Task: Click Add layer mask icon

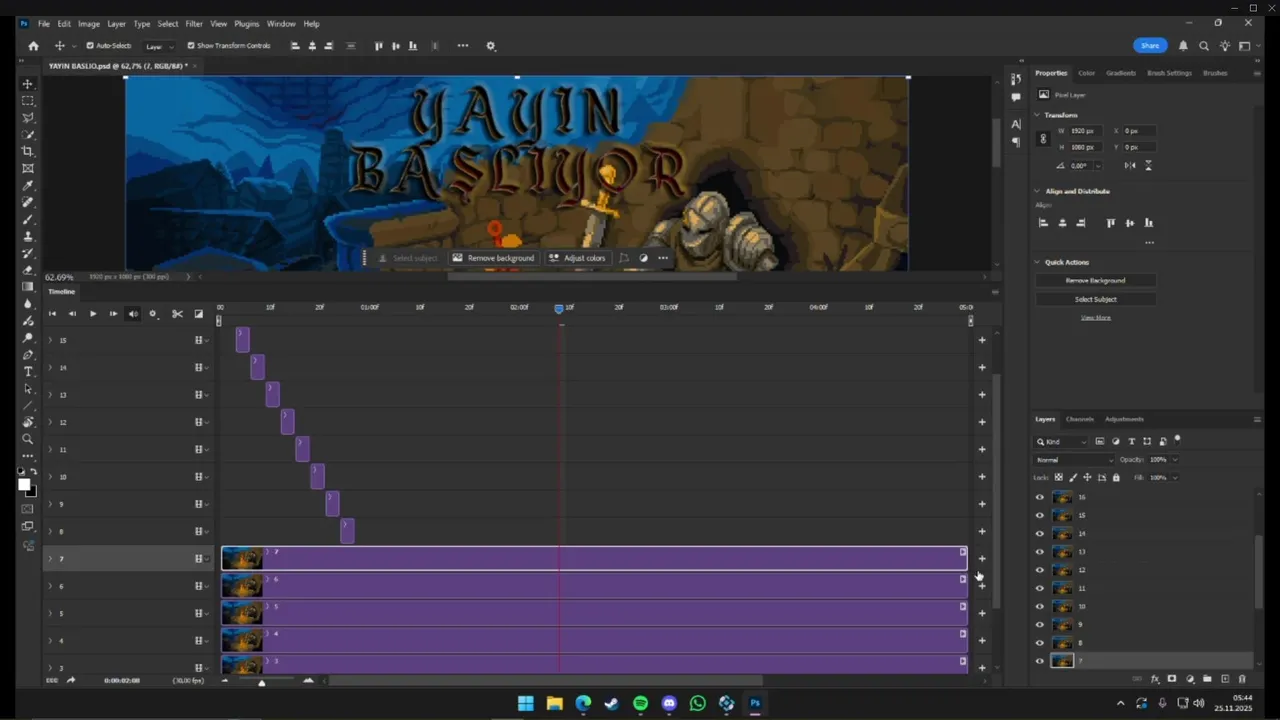Action: [1172, 679]
